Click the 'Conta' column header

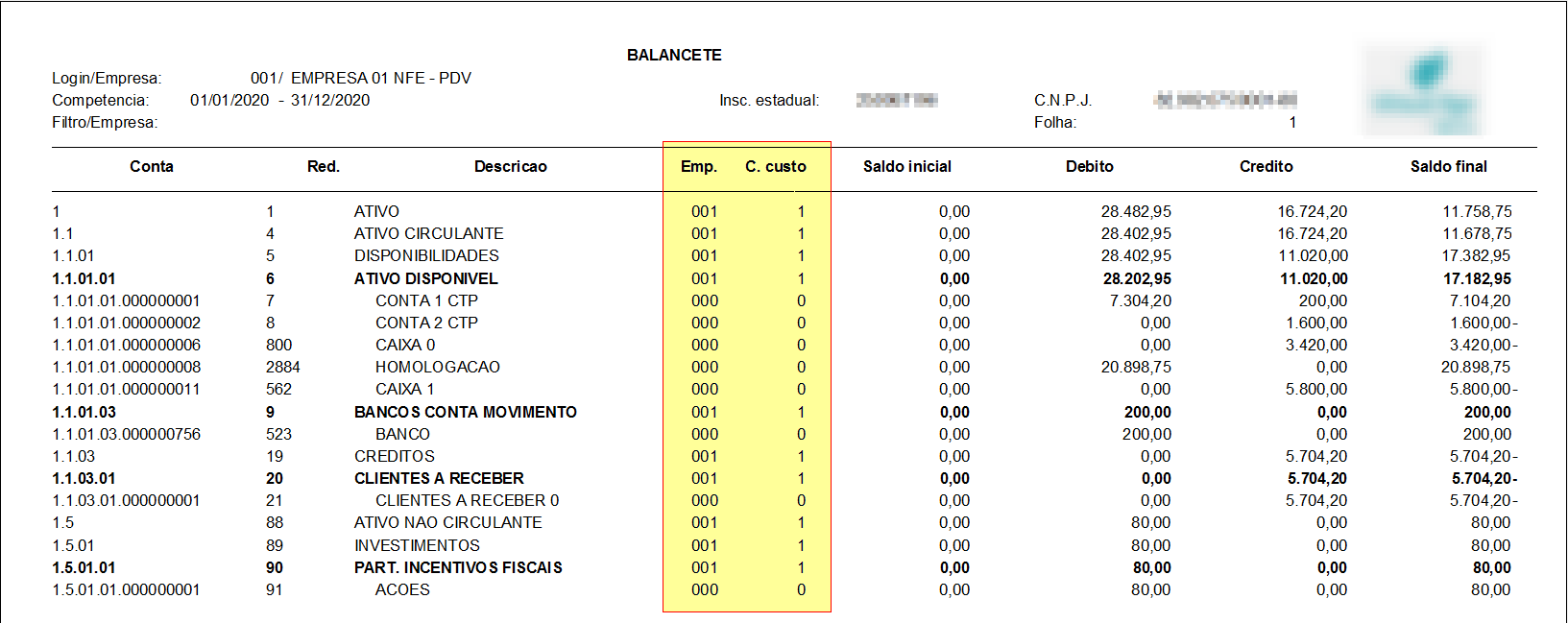click(152, 166)
